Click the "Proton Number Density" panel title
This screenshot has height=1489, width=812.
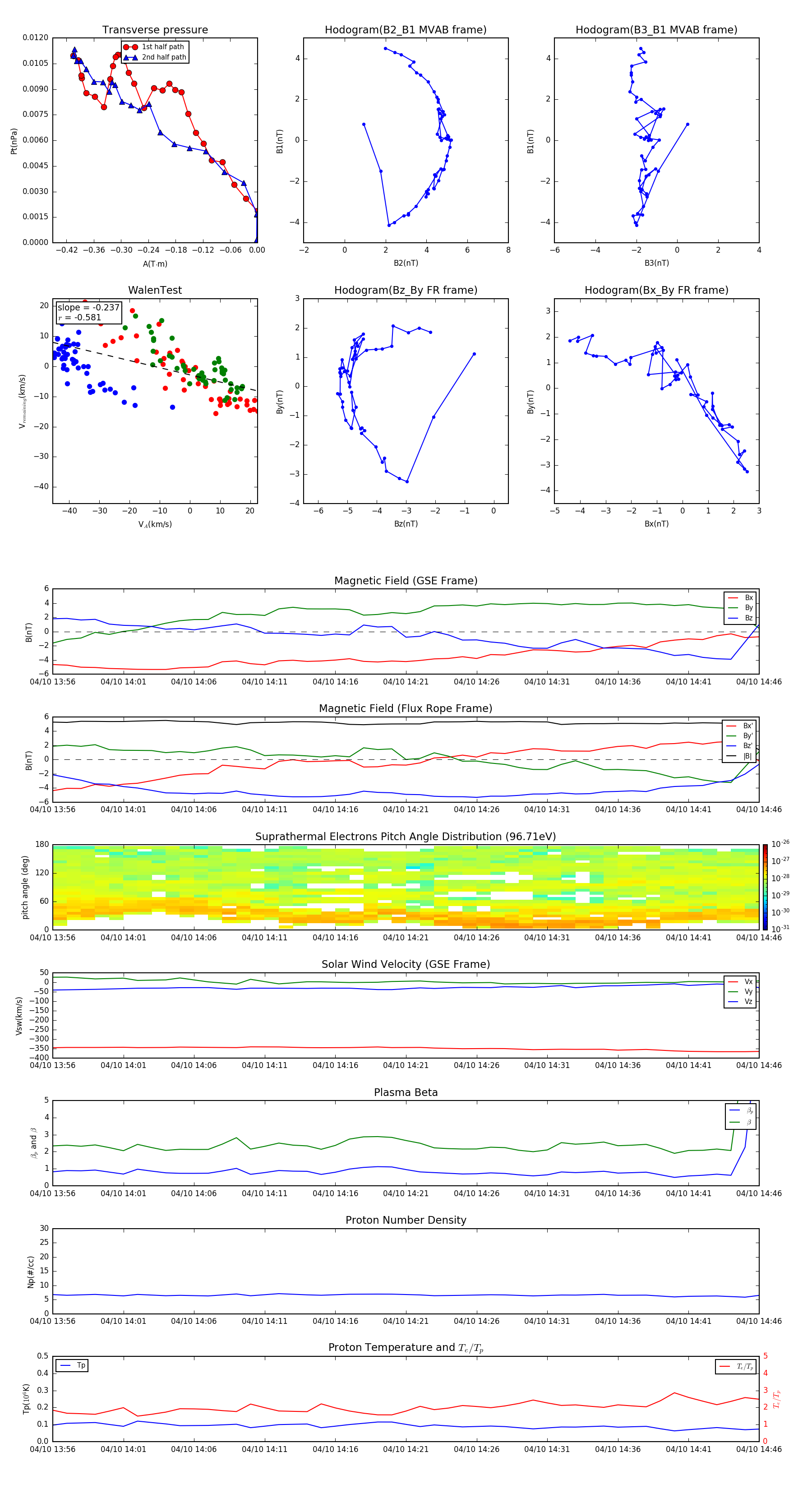(406, 1220)
